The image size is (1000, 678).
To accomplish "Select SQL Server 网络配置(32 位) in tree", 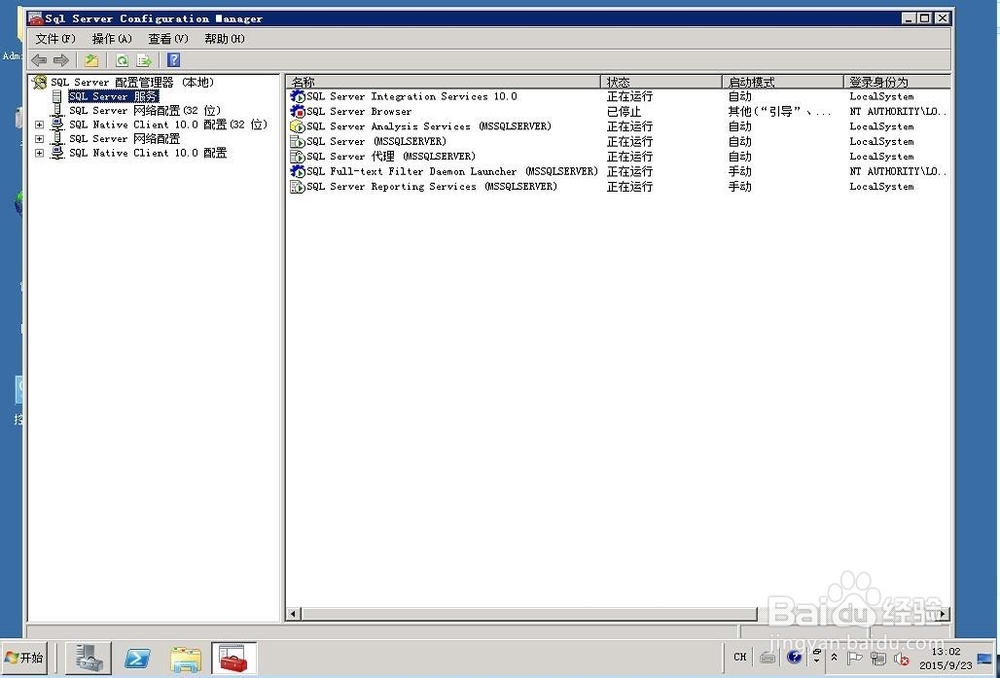I will (145, 111).
